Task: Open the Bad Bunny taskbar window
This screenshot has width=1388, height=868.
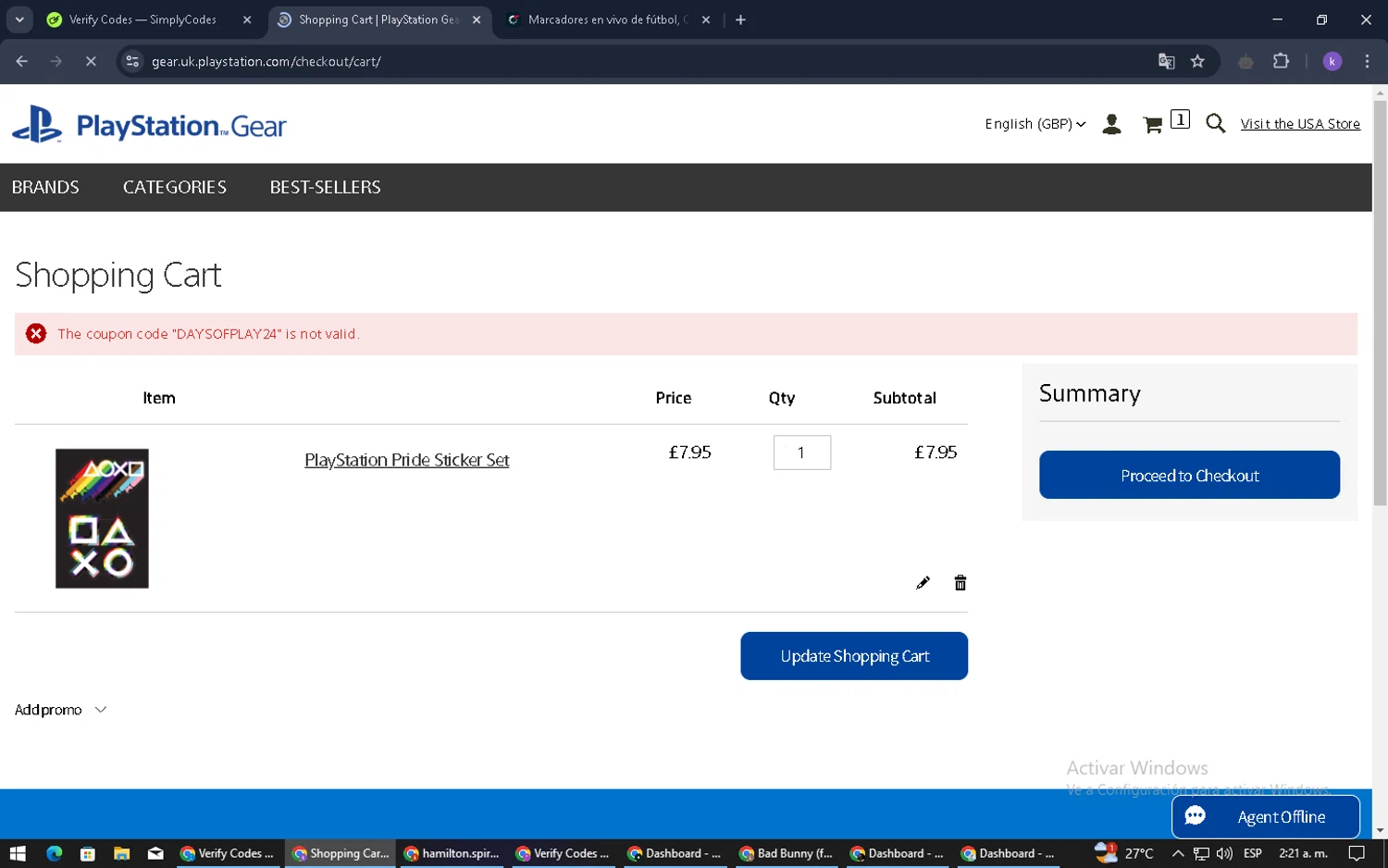Action: pyautogui.click(x=787, y=853)
